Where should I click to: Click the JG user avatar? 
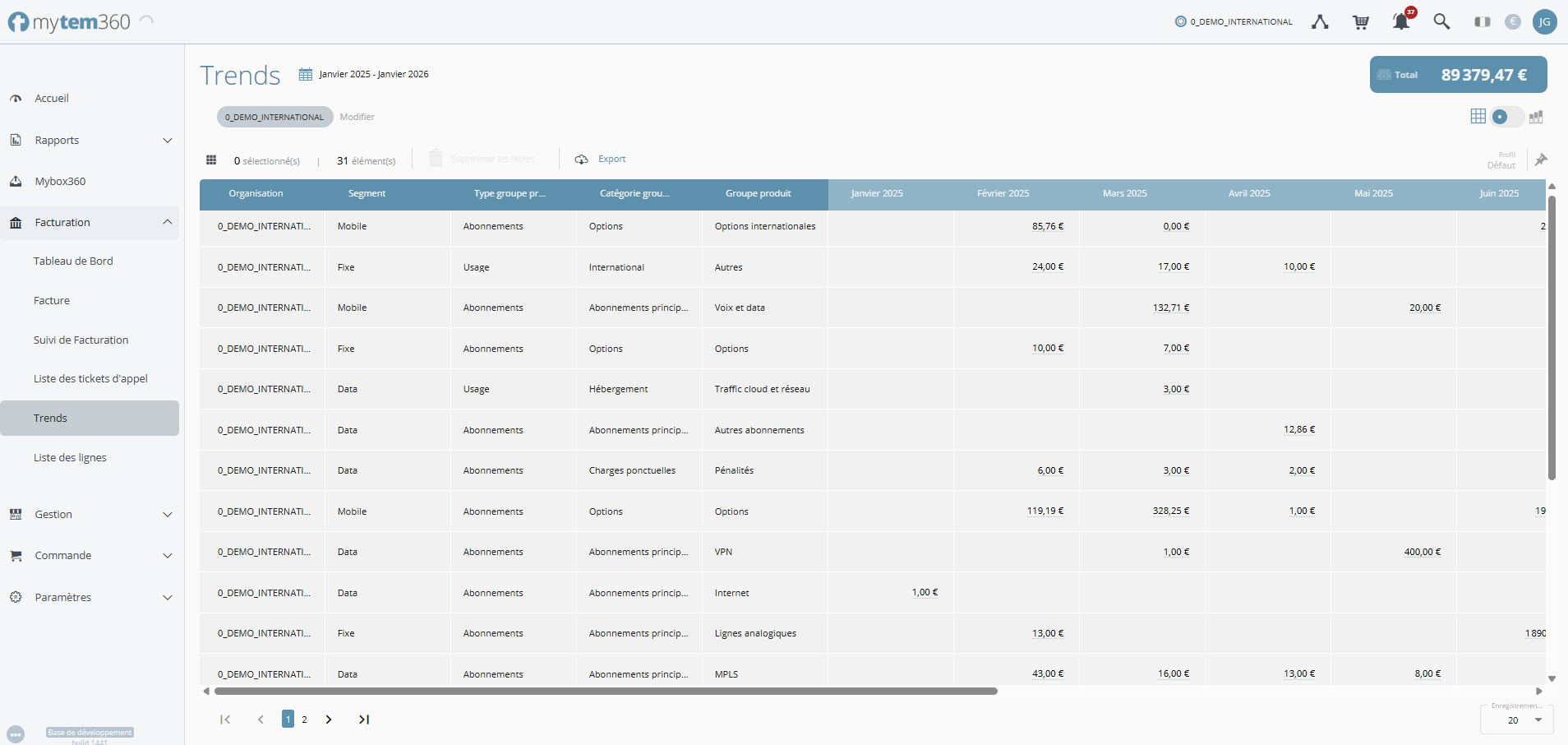(x=1544, y=22)
